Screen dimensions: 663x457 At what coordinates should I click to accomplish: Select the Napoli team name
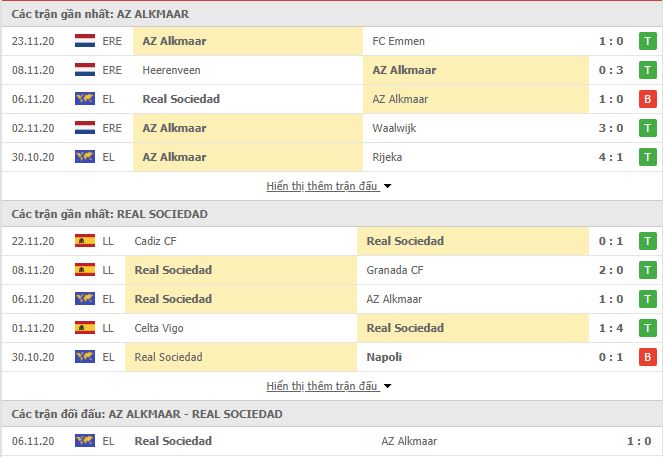point(384,357)
